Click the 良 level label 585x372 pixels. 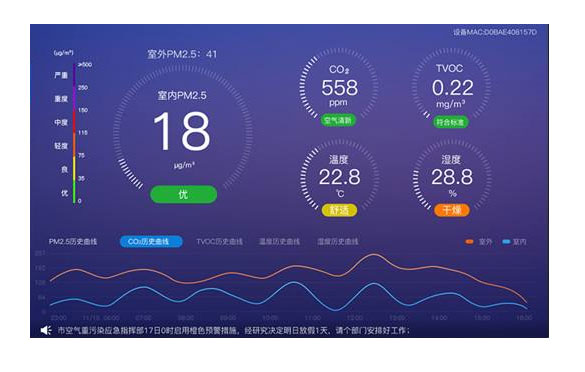click(x=65, y=169)
